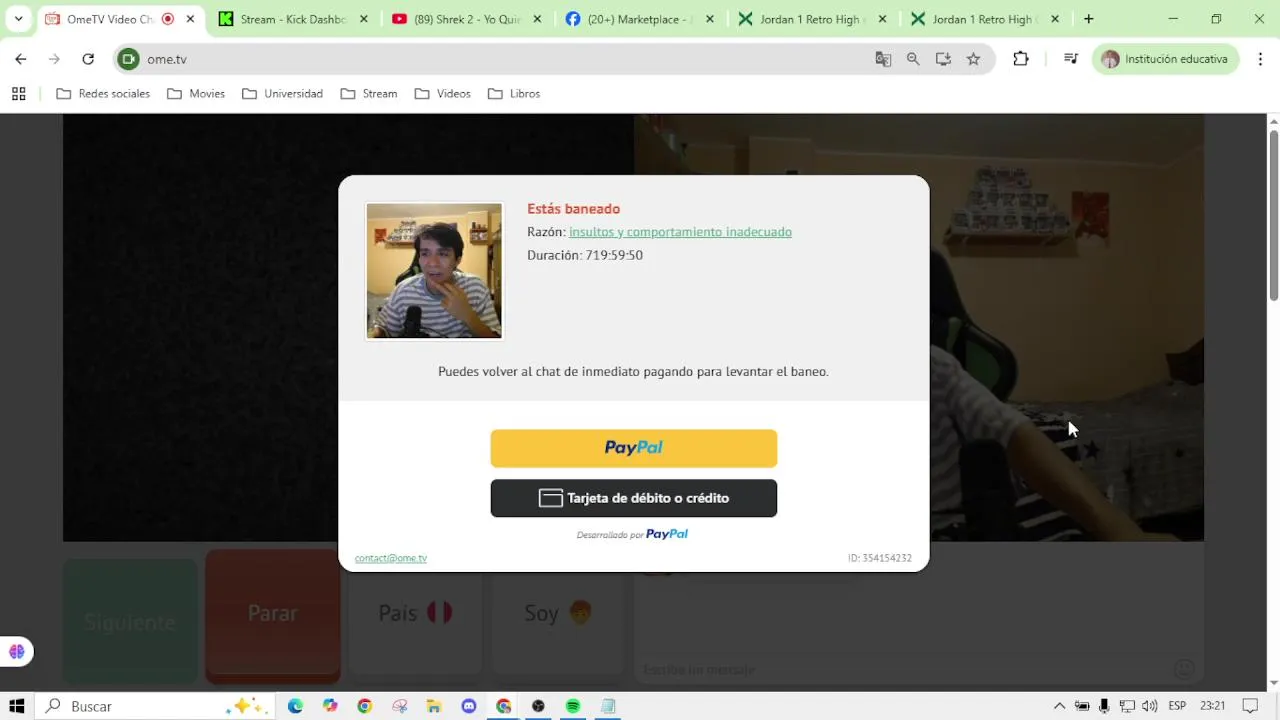Open the apps grid in bookmarks bar
The image size is (1280, 720).
[x=18, y=94]
